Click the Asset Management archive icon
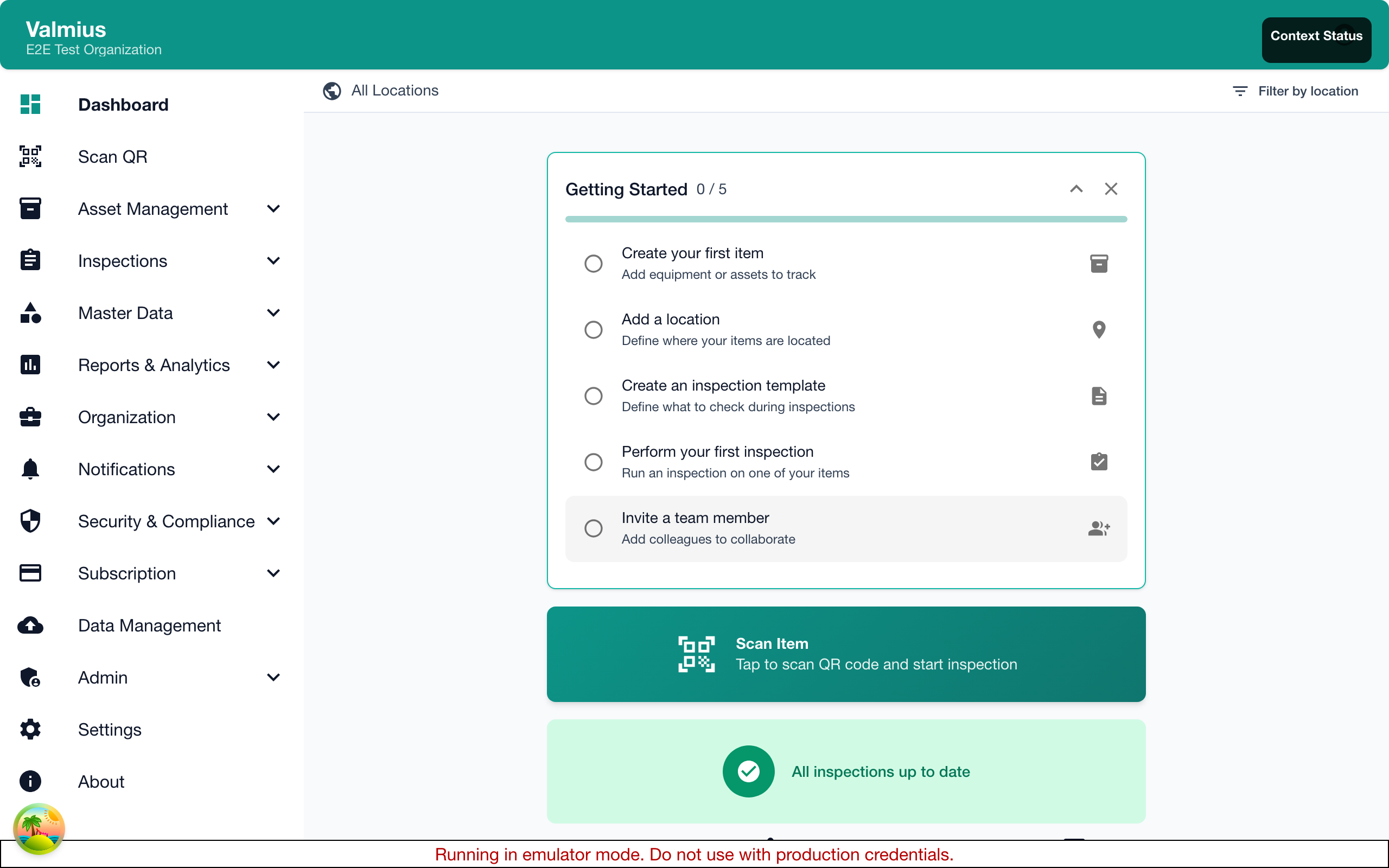This screenshot has height=868, width=1389. coord(30,208)
